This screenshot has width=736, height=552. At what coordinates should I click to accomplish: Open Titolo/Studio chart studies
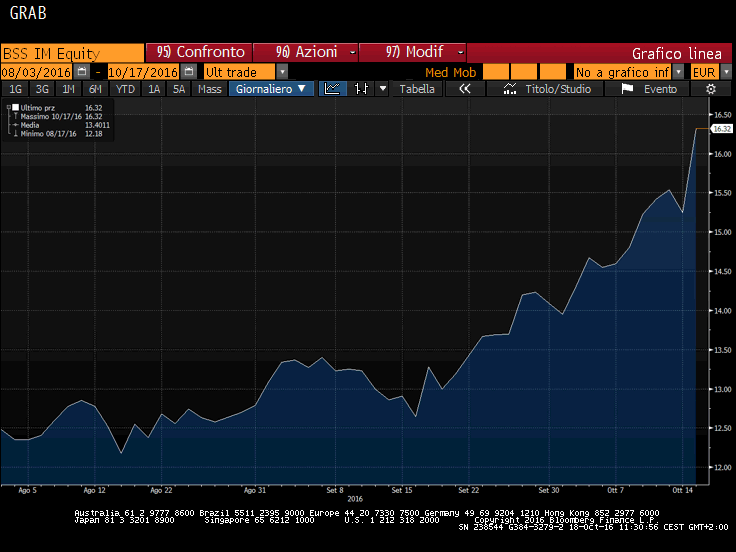click(x=546, y=89)
